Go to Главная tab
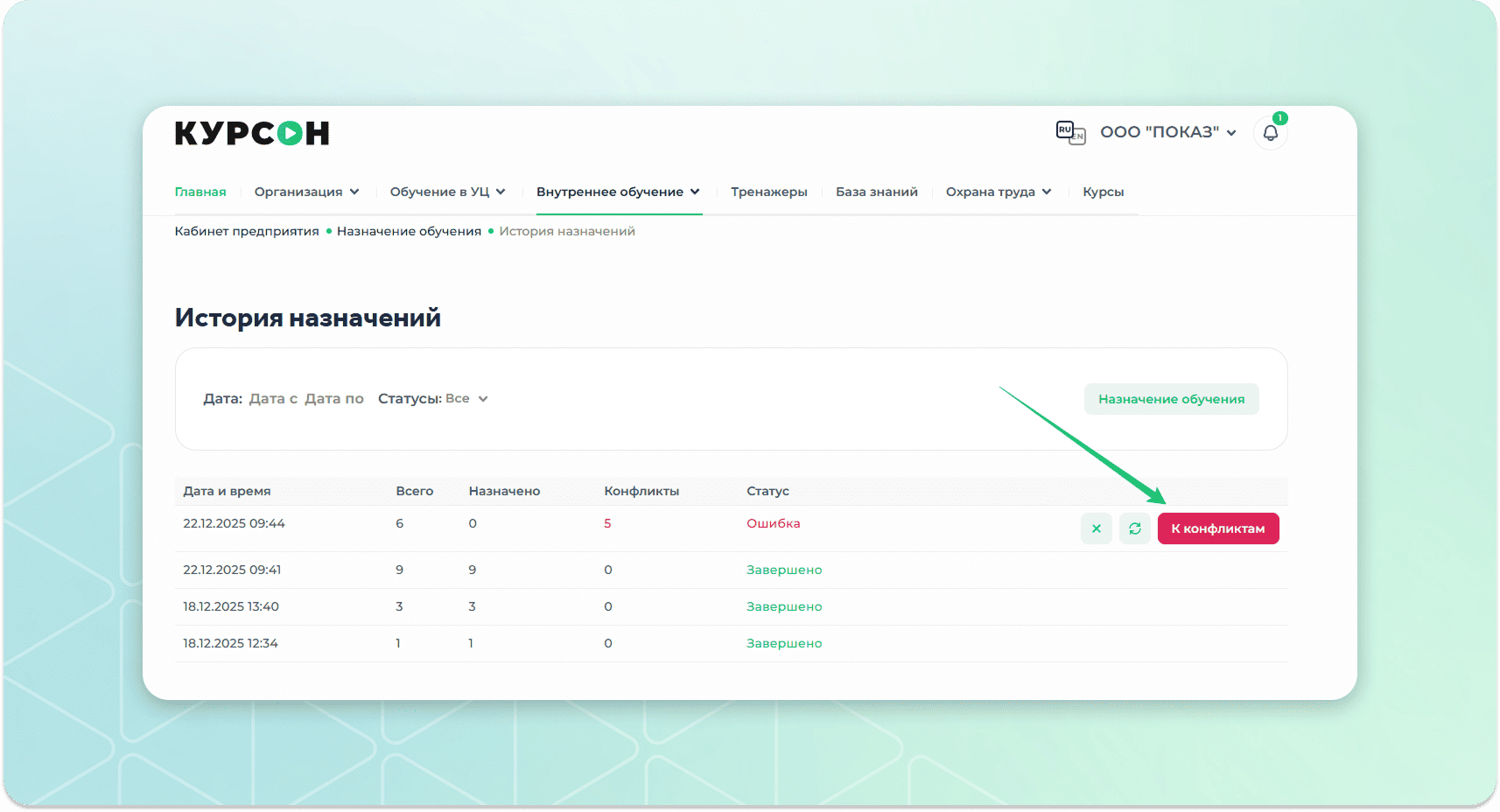 [x=200, y=192]
